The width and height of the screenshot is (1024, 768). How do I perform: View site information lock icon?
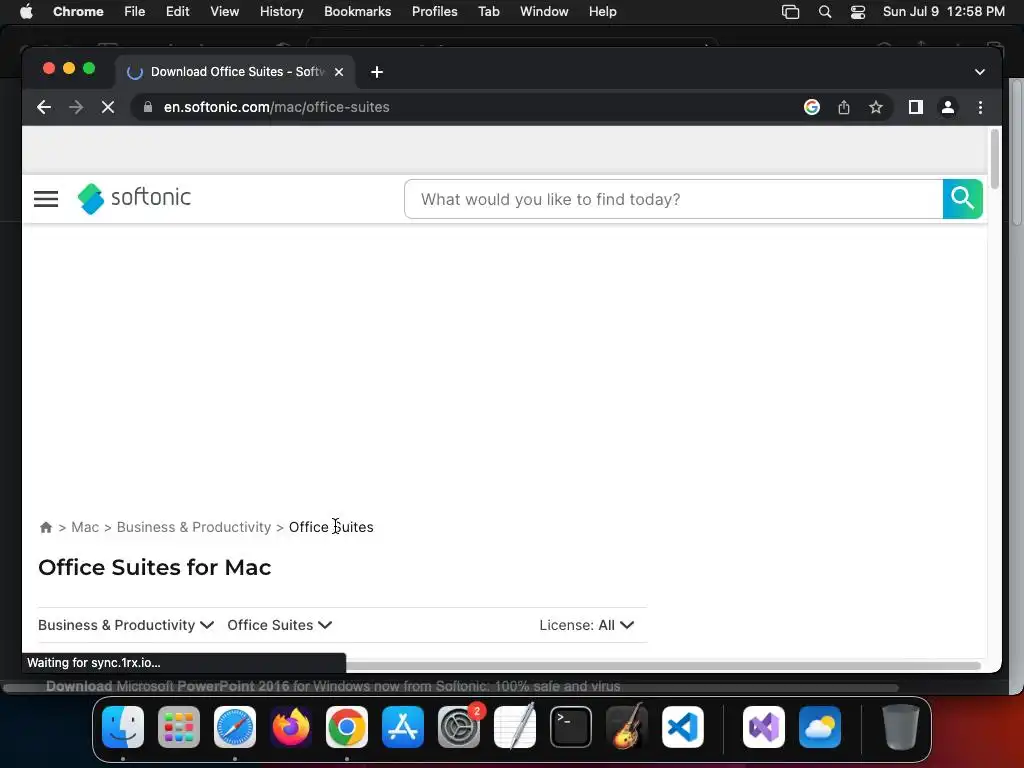pos(148,107)
